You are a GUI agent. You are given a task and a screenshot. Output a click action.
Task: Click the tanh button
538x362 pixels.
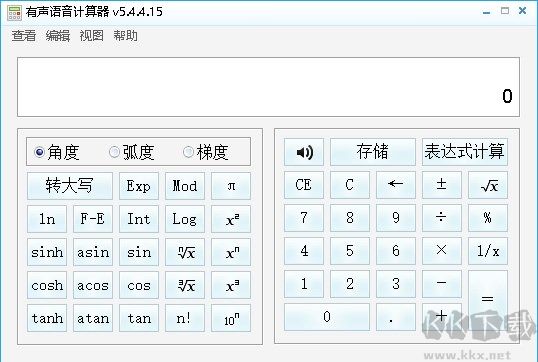[x=47, y=318]
